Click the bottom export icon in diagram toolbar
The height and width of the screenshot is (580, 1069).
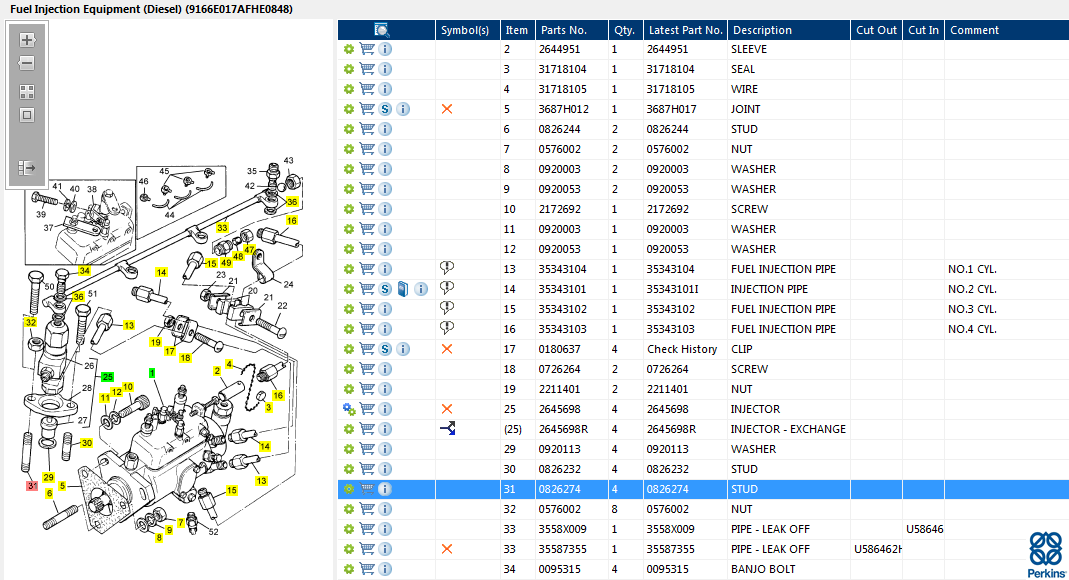pyautogui.click(x=27, y=168)
